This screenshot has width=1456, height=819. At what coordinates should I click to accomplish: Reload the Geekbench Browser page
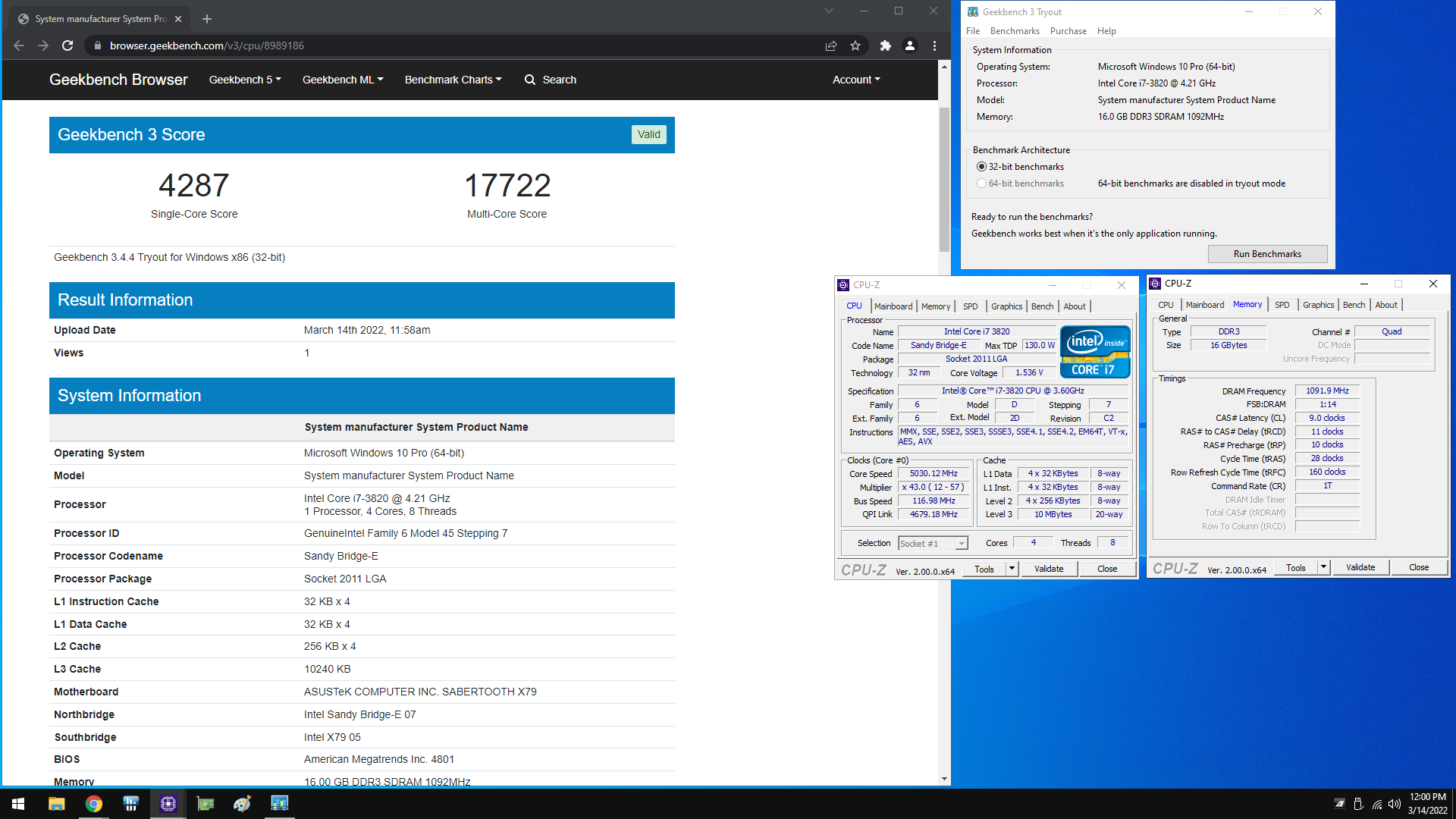pos(67,45)
